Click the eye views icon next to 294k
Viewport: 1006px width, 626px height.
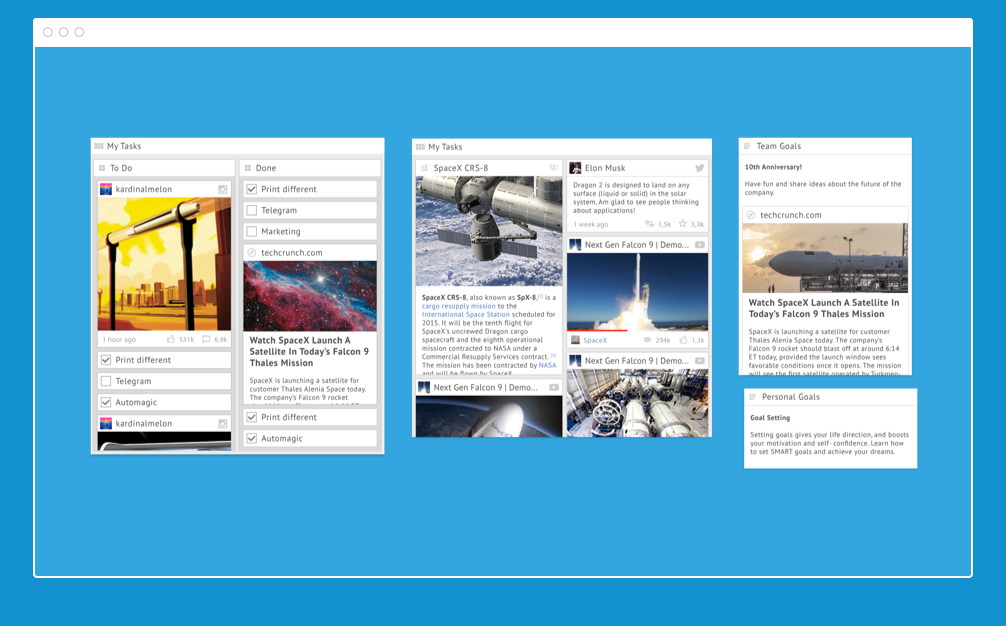coord(647,340)
